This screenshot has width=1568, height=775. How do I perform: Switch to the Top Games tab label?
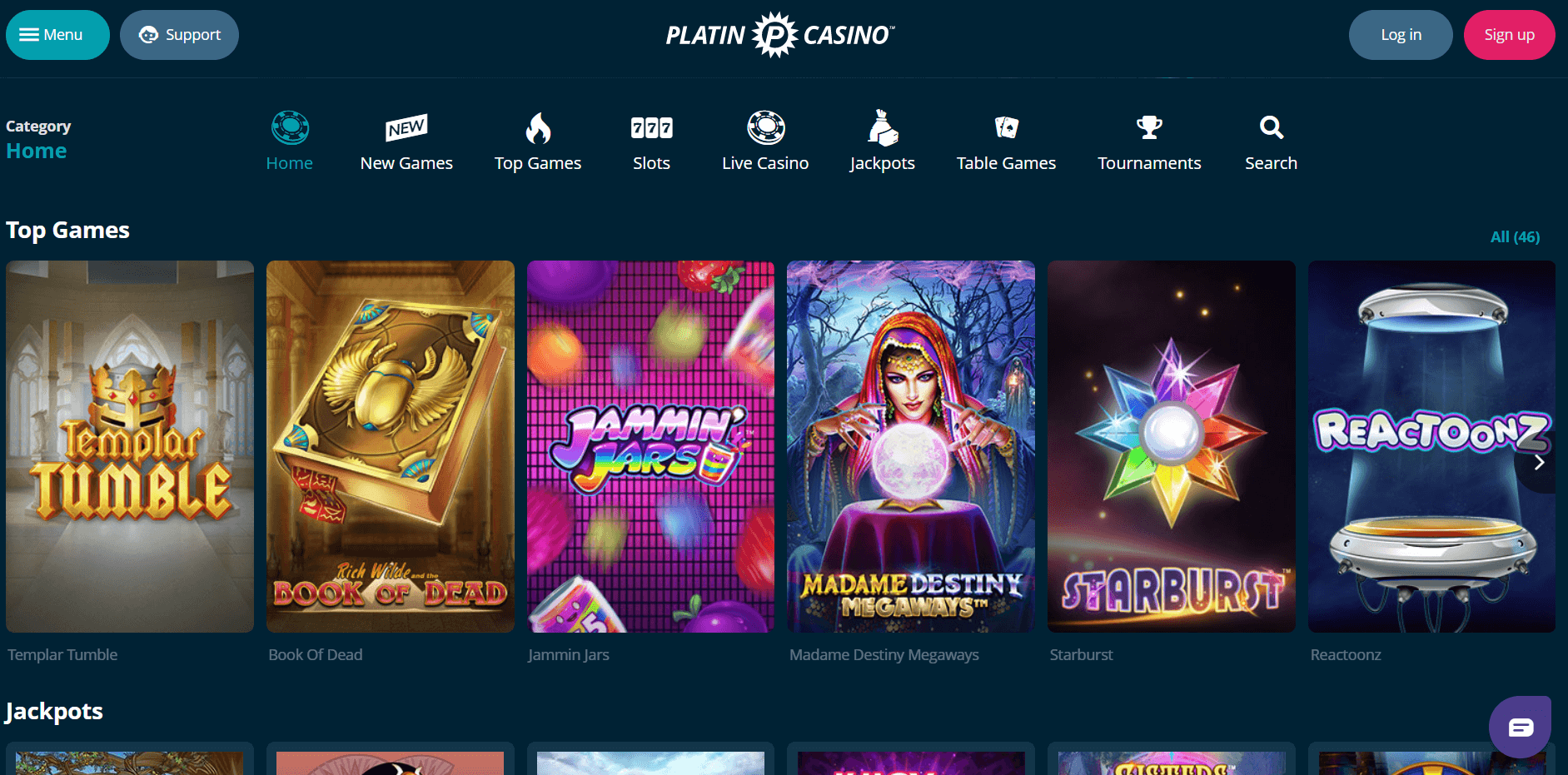(538, 163)
